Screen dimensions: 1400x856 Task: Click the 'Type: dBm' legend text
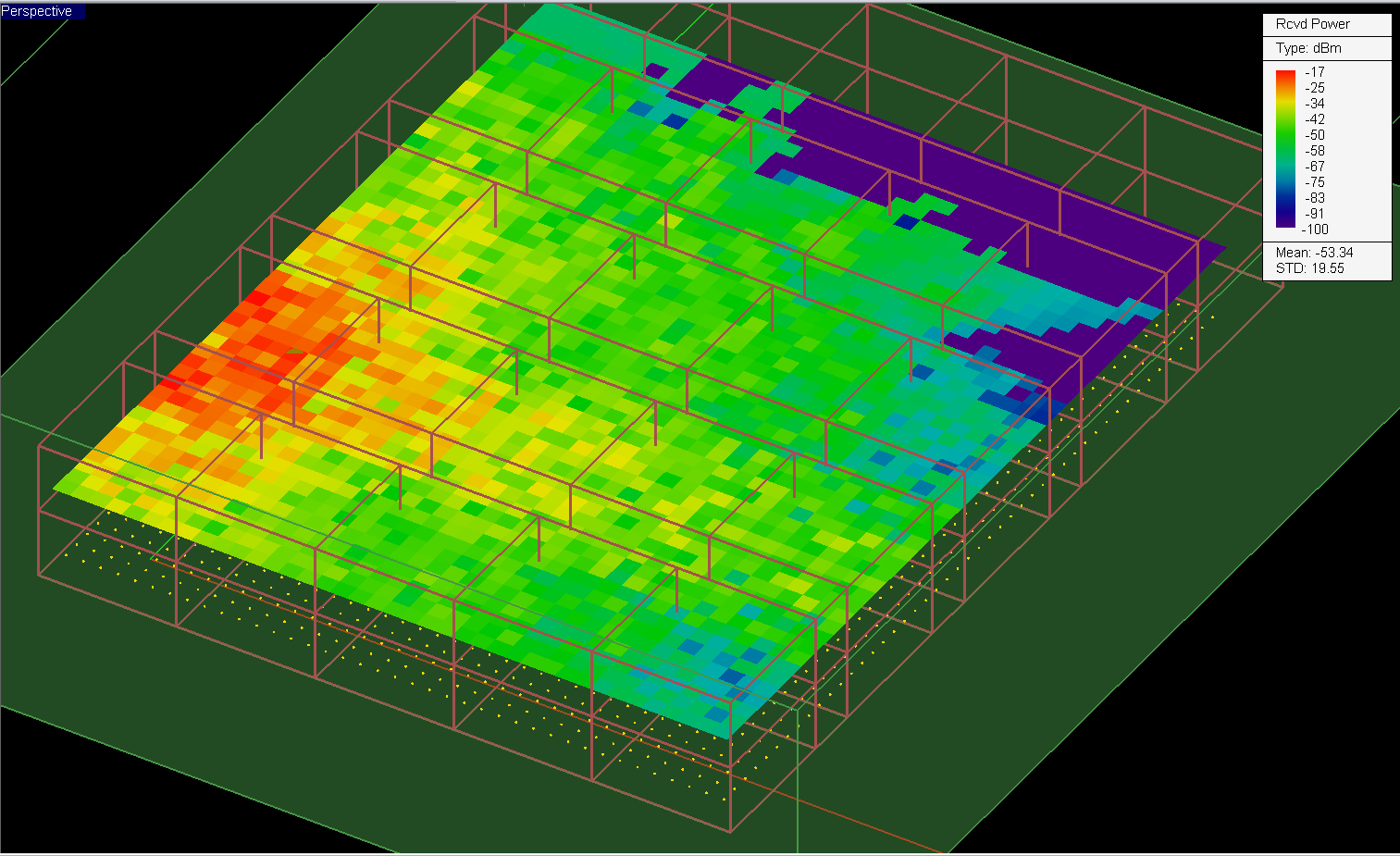1307,48
